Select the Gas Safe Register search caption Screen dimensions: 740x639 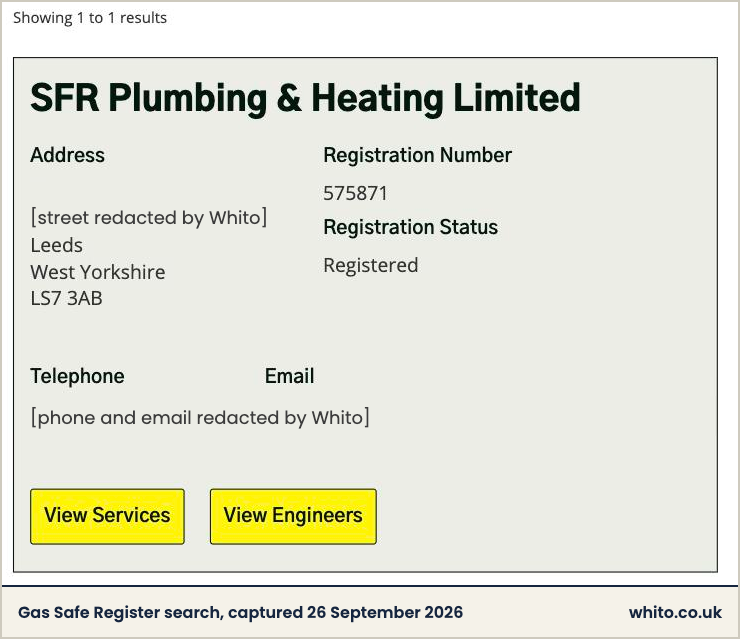click(241, 613)
